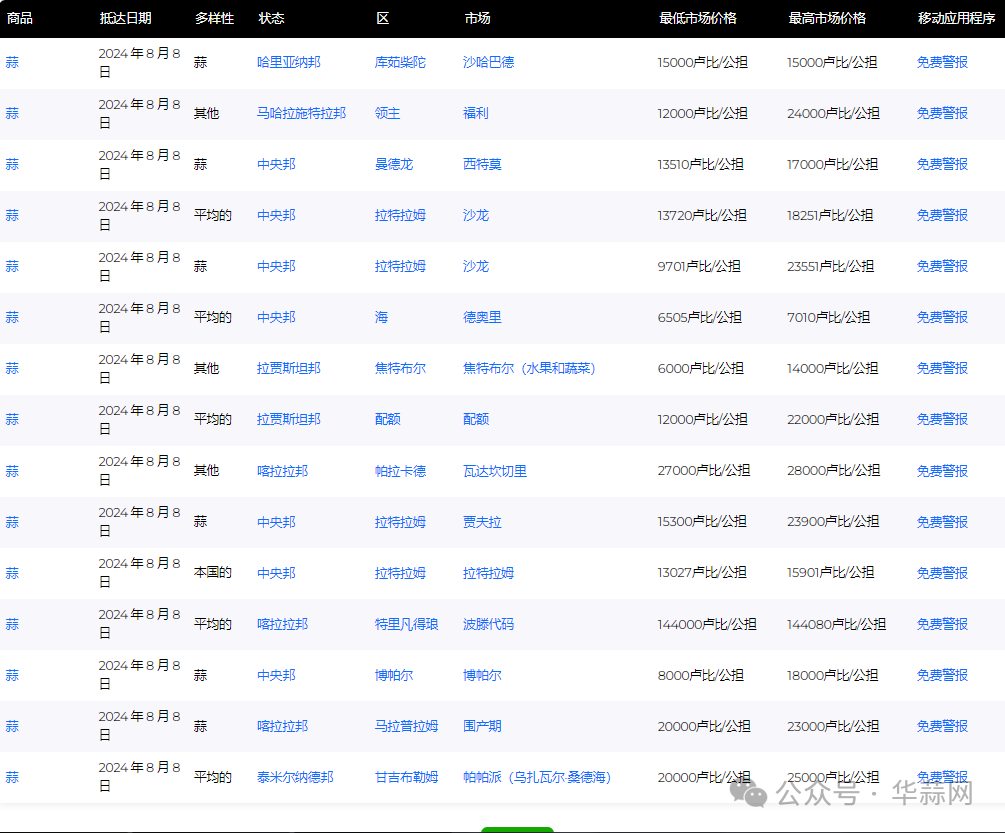Click the 最低市场价格 column header
Viewport: 1005px width, 833px height.
(698, 18)
